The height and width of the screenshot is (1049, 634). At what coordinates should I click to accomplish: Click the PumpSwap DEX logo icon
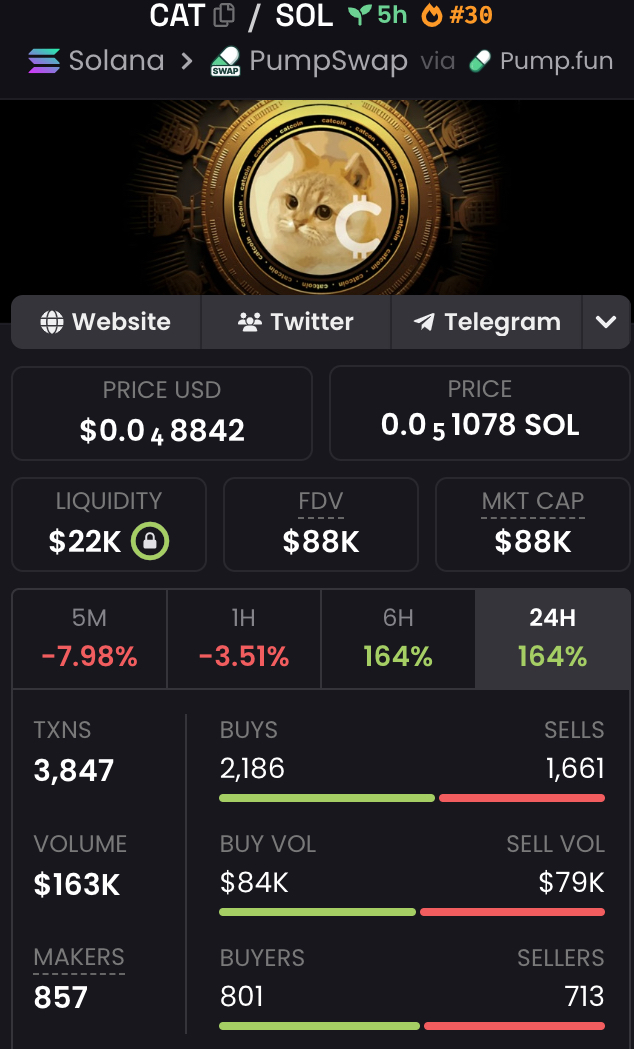pyautogui.click(x=225, y=63)
